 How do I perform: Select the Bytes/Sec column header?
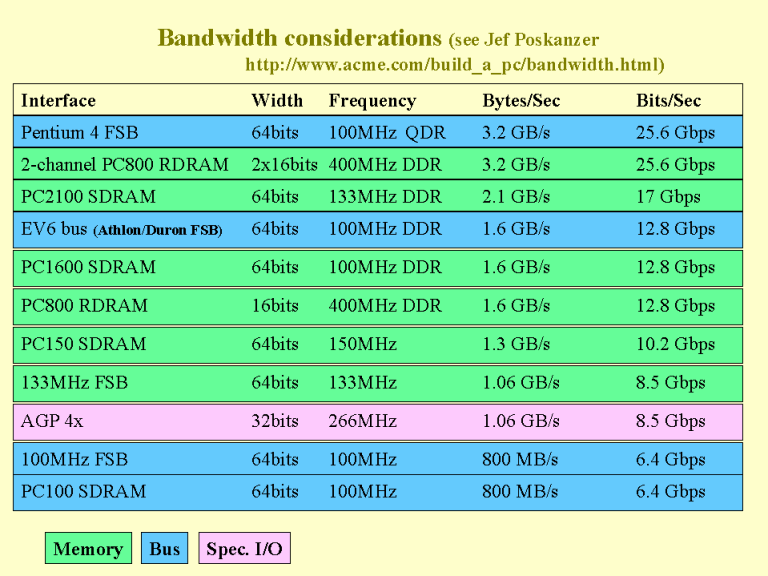(521, 101)
